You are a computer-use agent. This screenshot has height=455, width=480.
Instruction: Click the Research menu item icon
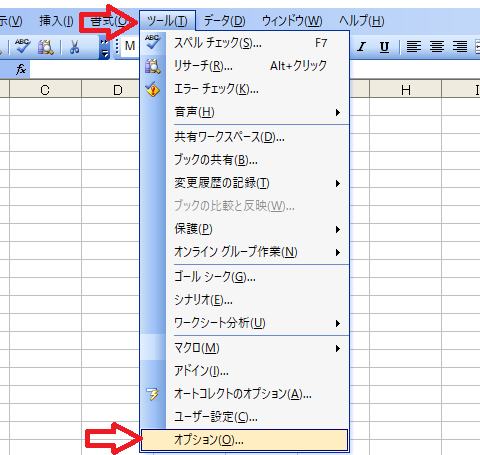coord(153,66)
